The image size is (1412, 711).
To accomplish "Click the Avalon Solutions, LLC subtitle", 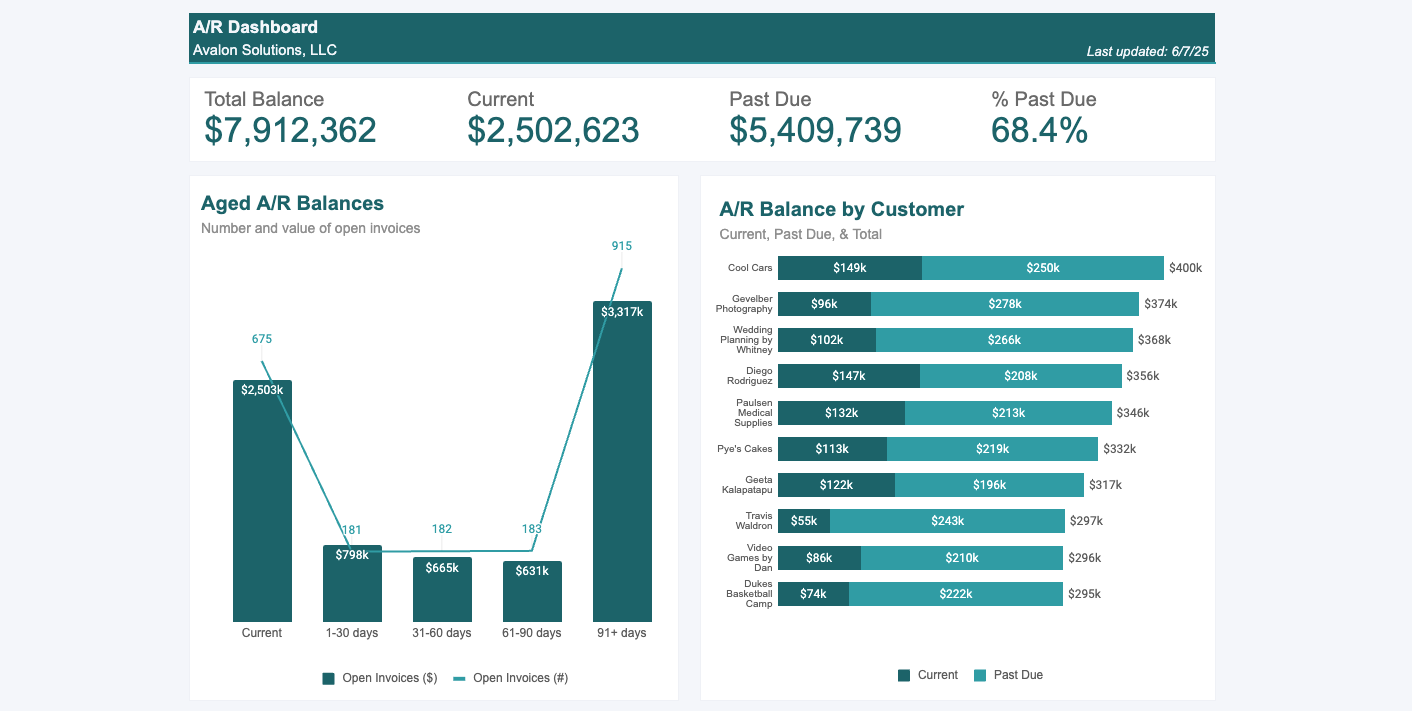I will click(265, 49).
